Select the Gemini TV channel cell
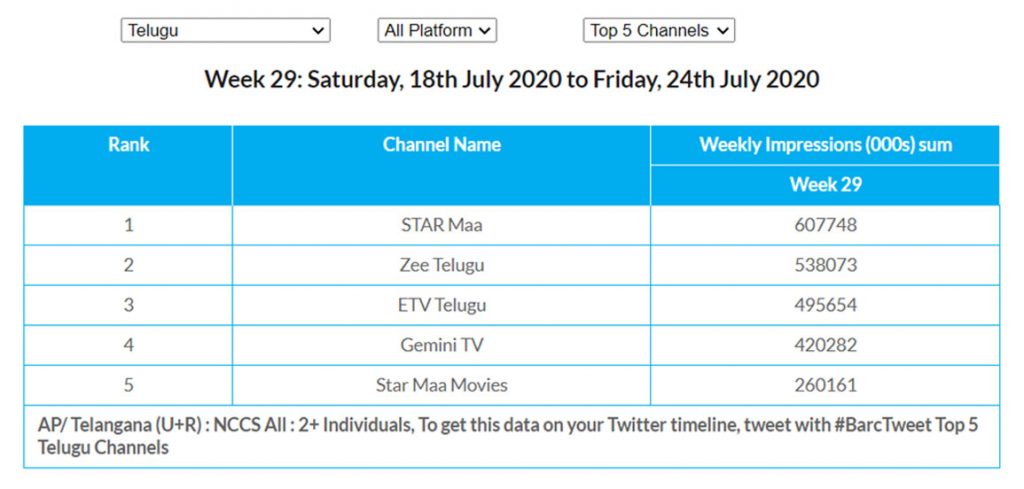Image resolution: width=1024 pixels, height=489 pixels. [x=441, y=345]
